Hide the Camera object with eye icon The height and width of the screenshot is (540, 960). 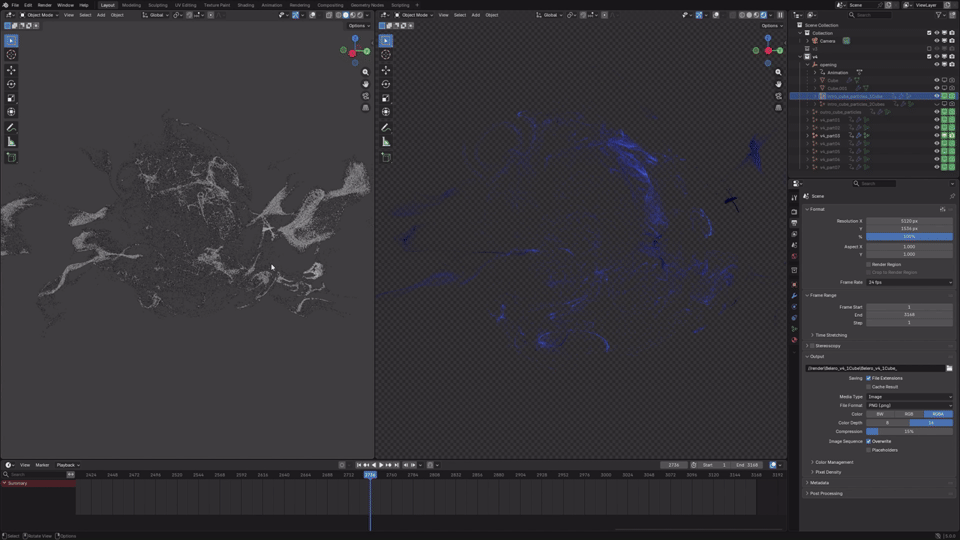point(936,41)
